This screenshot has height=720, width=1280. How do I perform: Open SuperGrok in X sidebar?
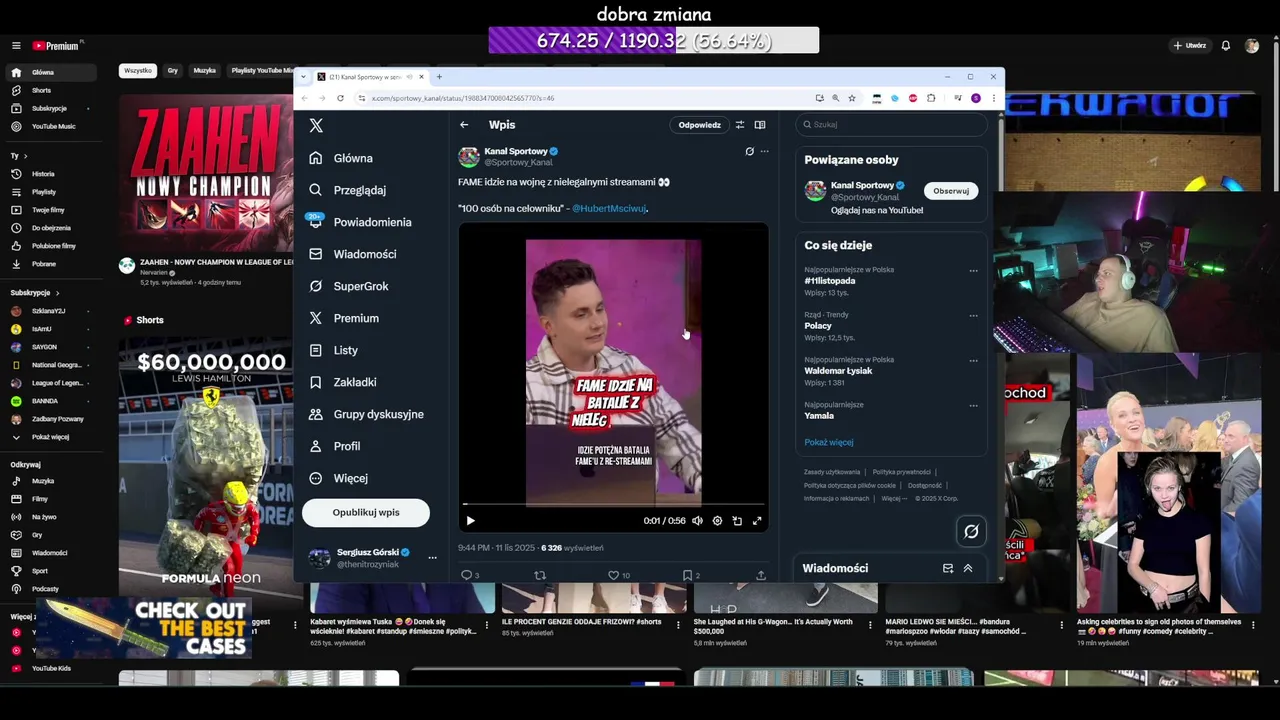pos(349,286)
